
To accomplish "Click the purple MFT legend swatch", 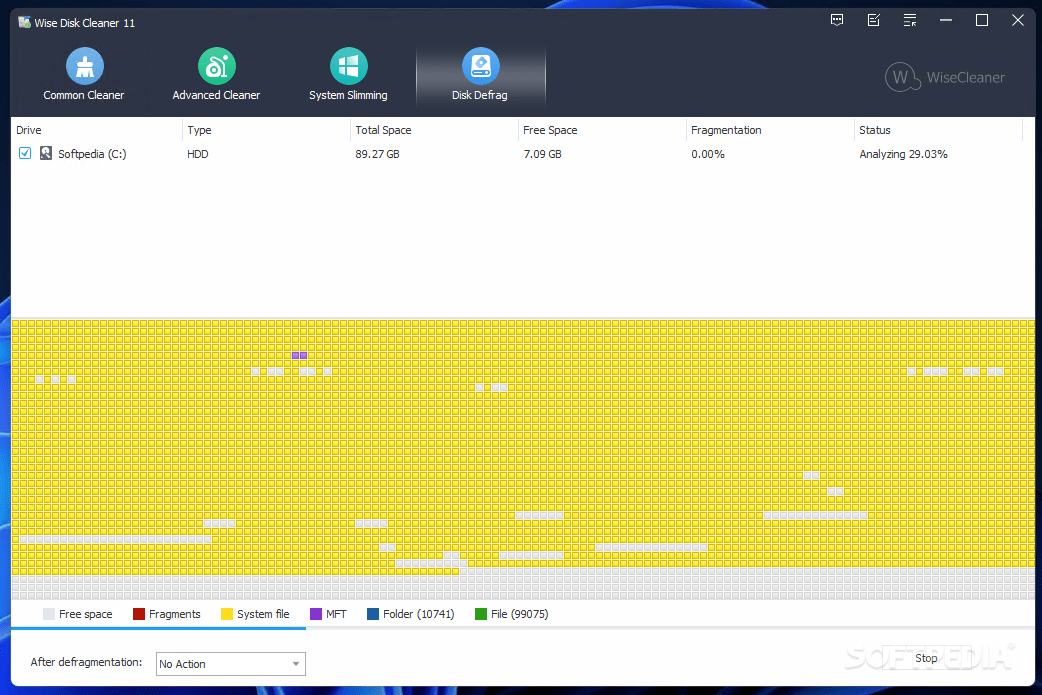I will pos(316,614).
